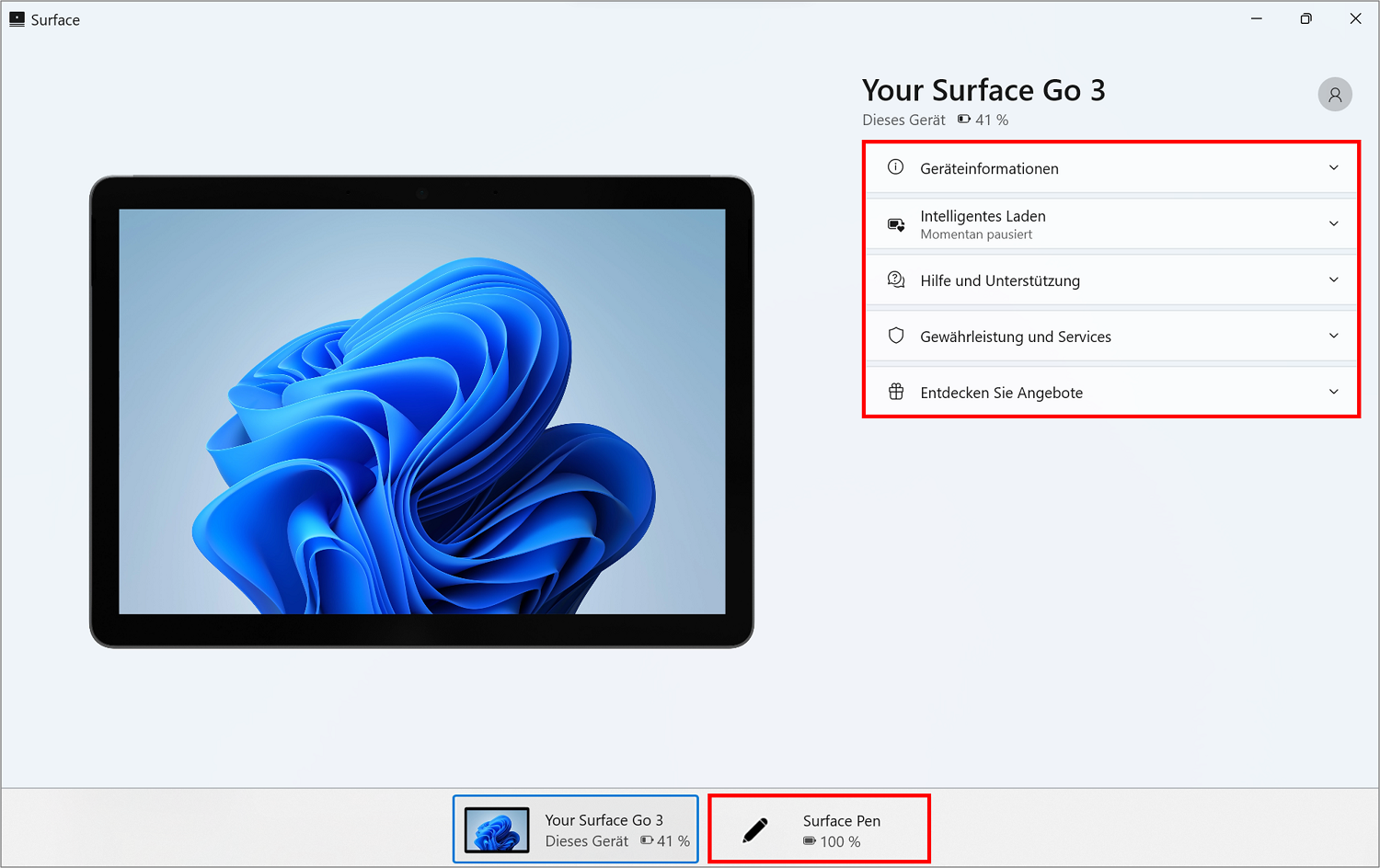1380x868 pixels.
Task: Click the Entdecken Sie Angebote label
Action: click(x=1001, y=393)
